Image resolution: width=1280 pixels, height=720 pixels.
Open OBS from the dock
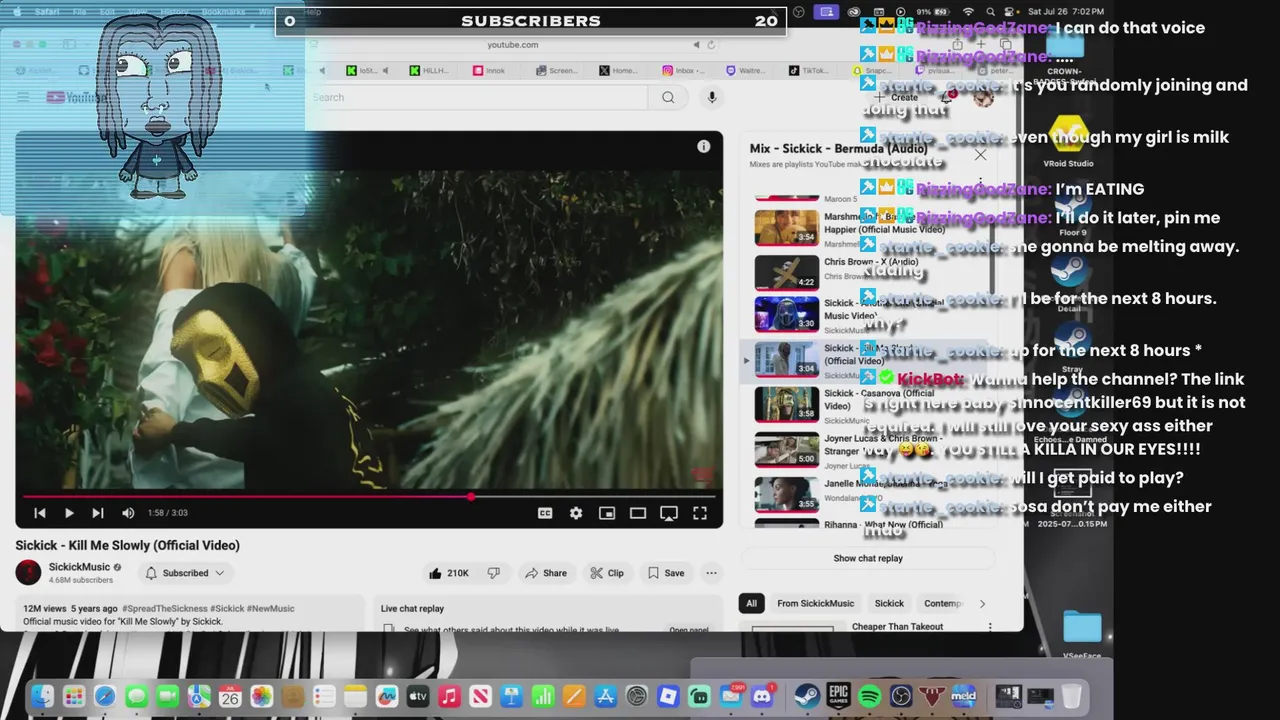(900, 696)
